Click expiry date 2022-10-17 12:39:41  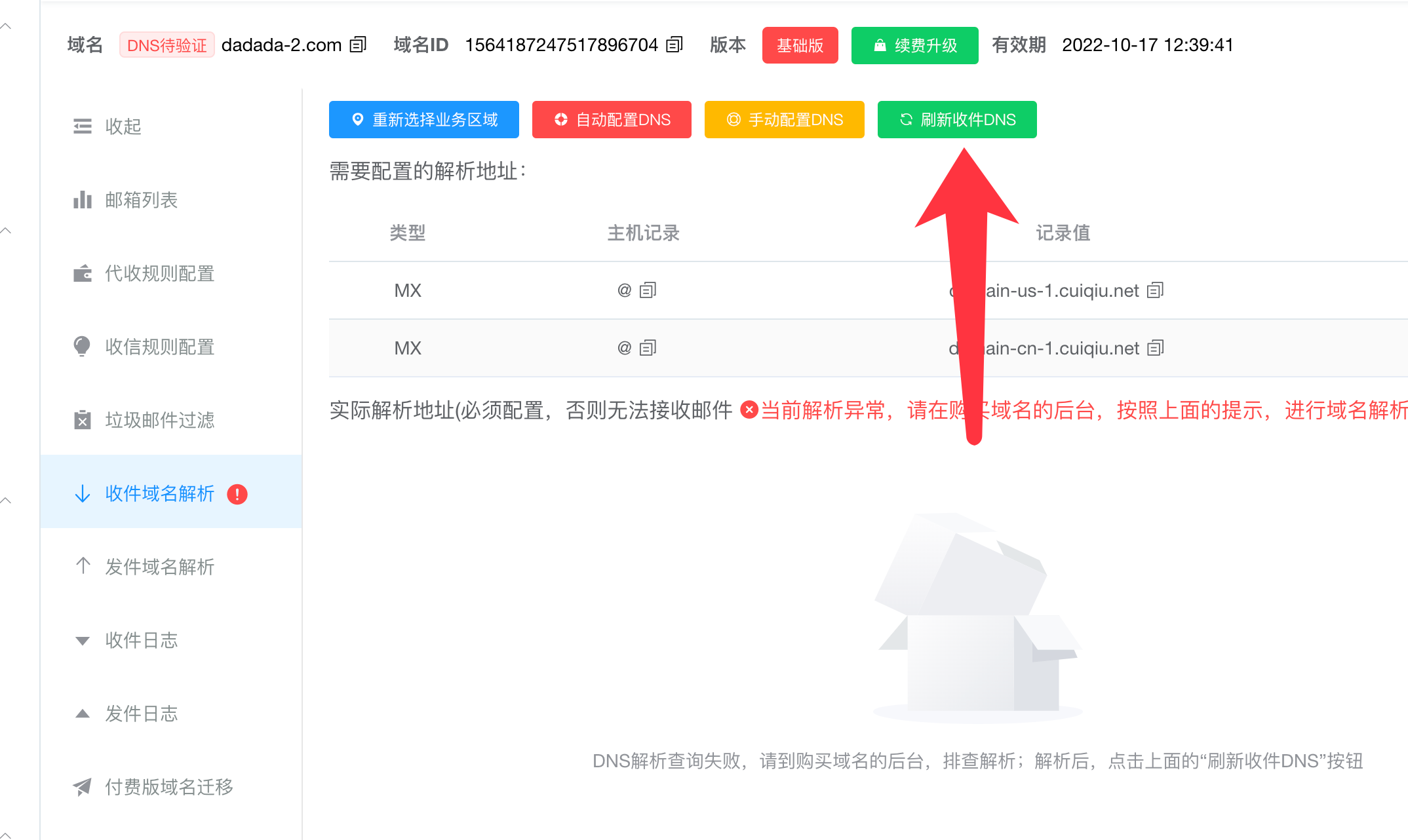1147,45
